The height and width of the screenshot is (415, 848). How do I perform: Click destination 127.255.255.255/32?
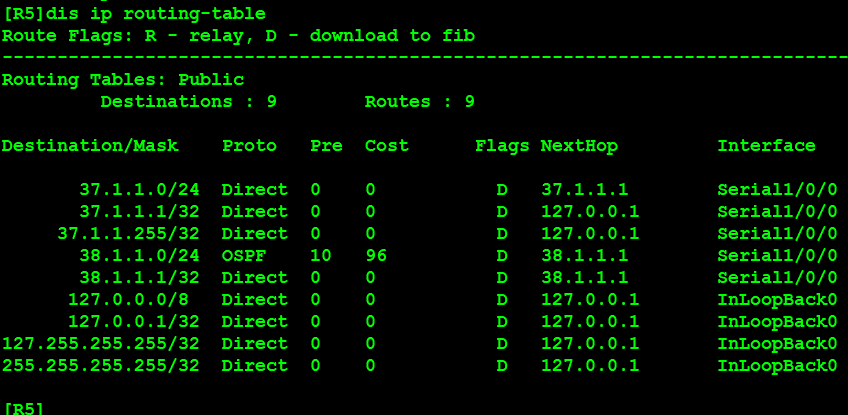(101, 344)
